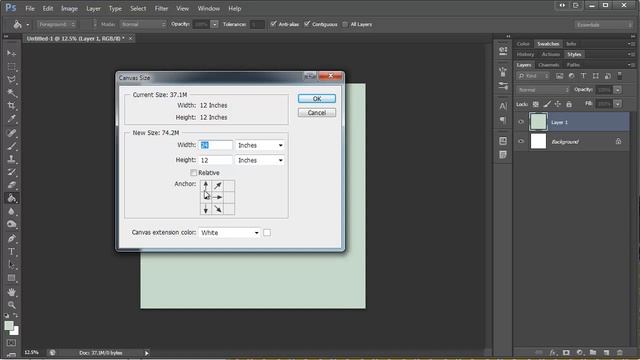The image size is (640, 360).
Task: Open the options bar Opacity arrow
Action: [x=214, y=24]
